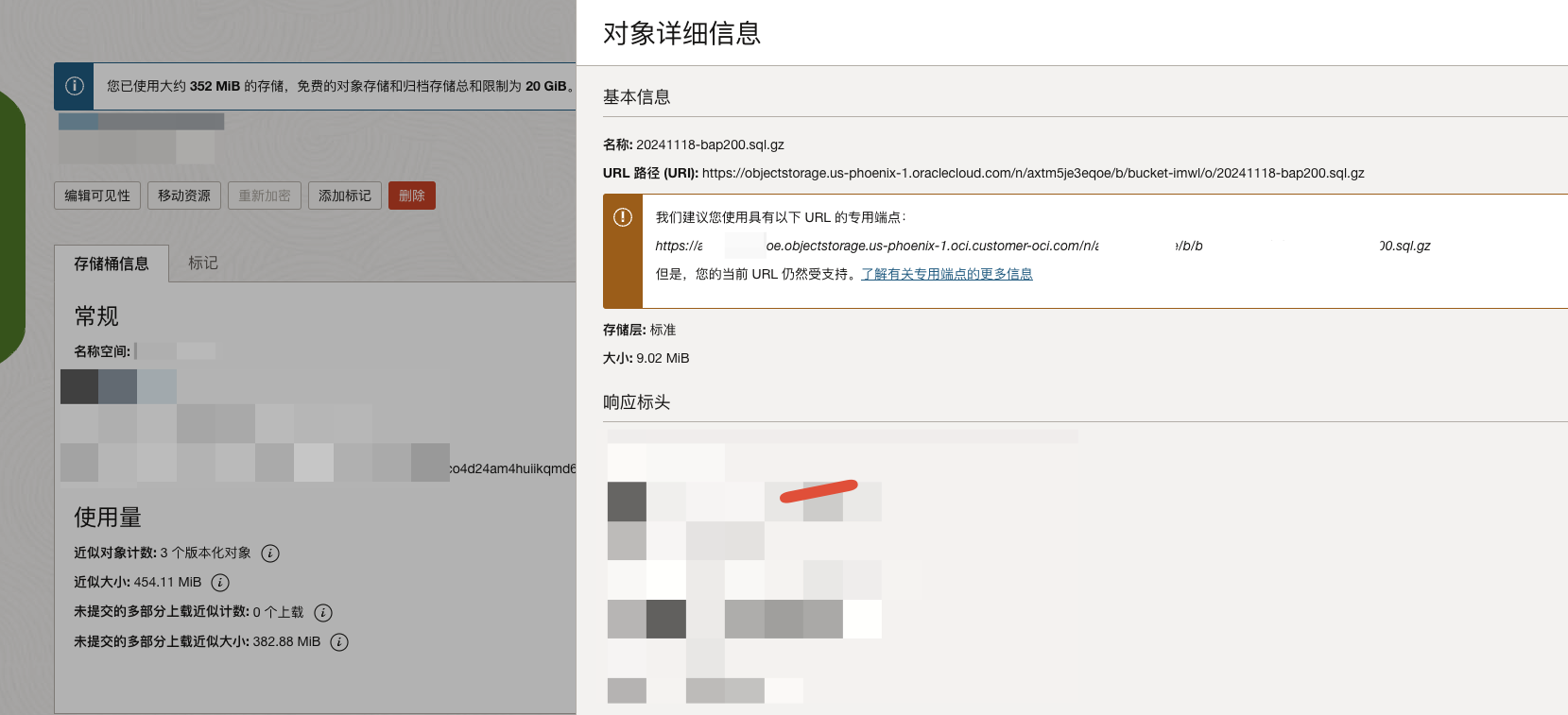Click info icon next to 近似对象计数
1568x715 pixels.
tap(270, 553)
